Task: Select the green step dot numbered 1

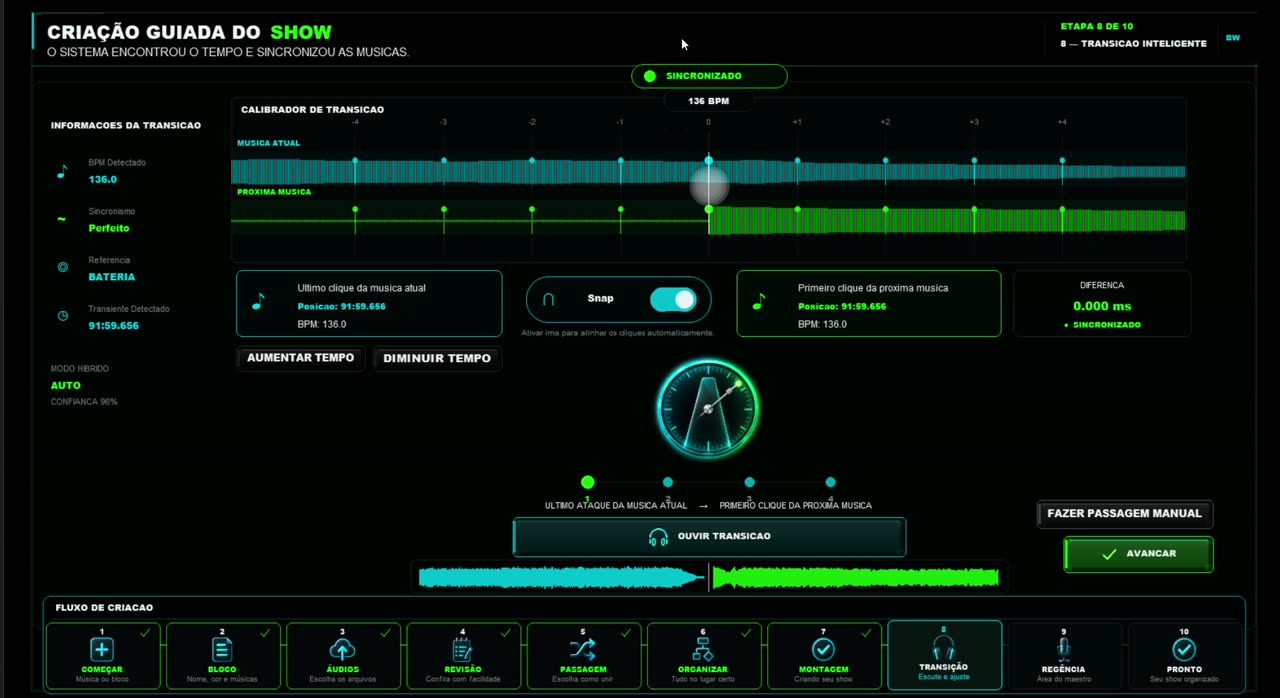Action: (x=587, y=482)
